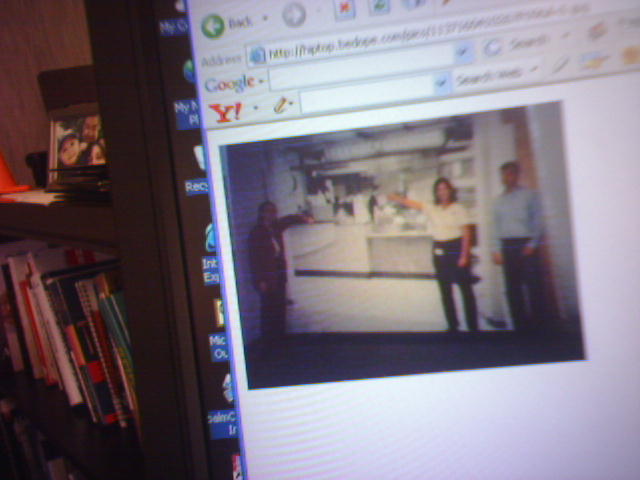This screenshot has width=640, height=480.
Task: Open the dropdown arrow beside Yahoo logo
Action: 256,108
